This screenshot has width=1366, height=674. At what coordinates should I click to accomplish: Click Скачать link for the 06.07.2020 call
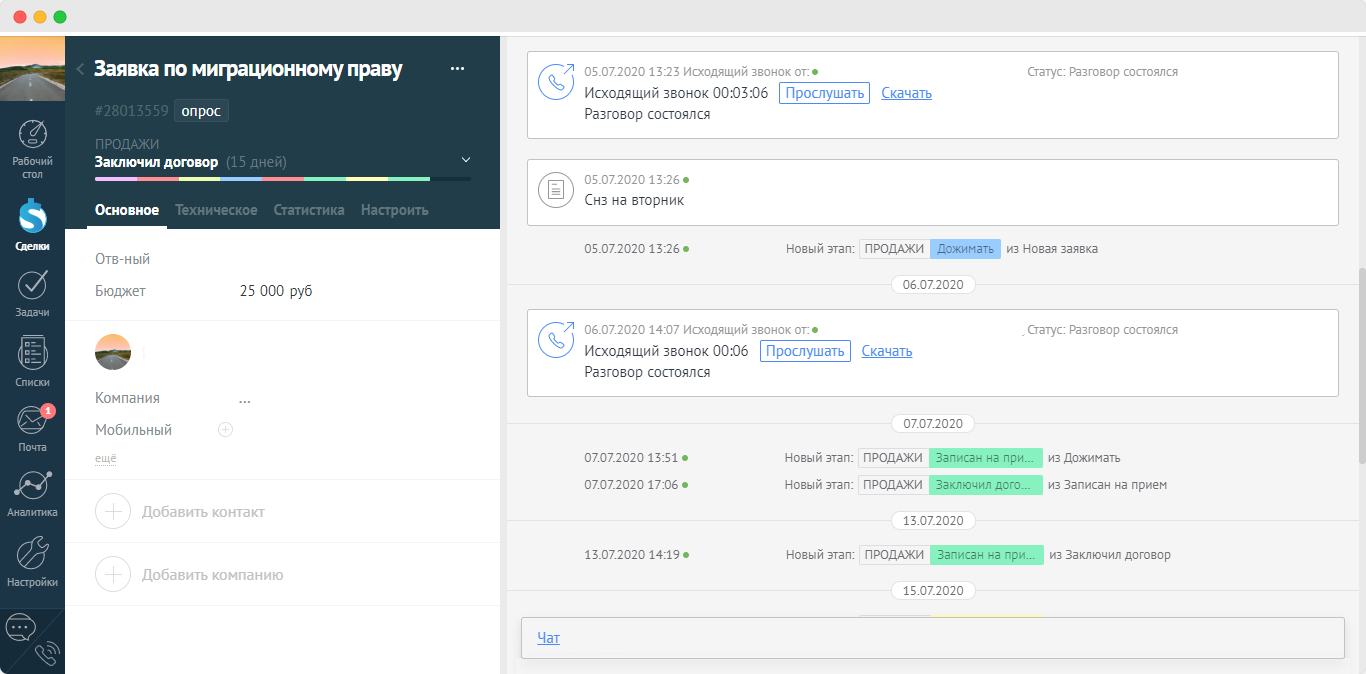point(886,351)
